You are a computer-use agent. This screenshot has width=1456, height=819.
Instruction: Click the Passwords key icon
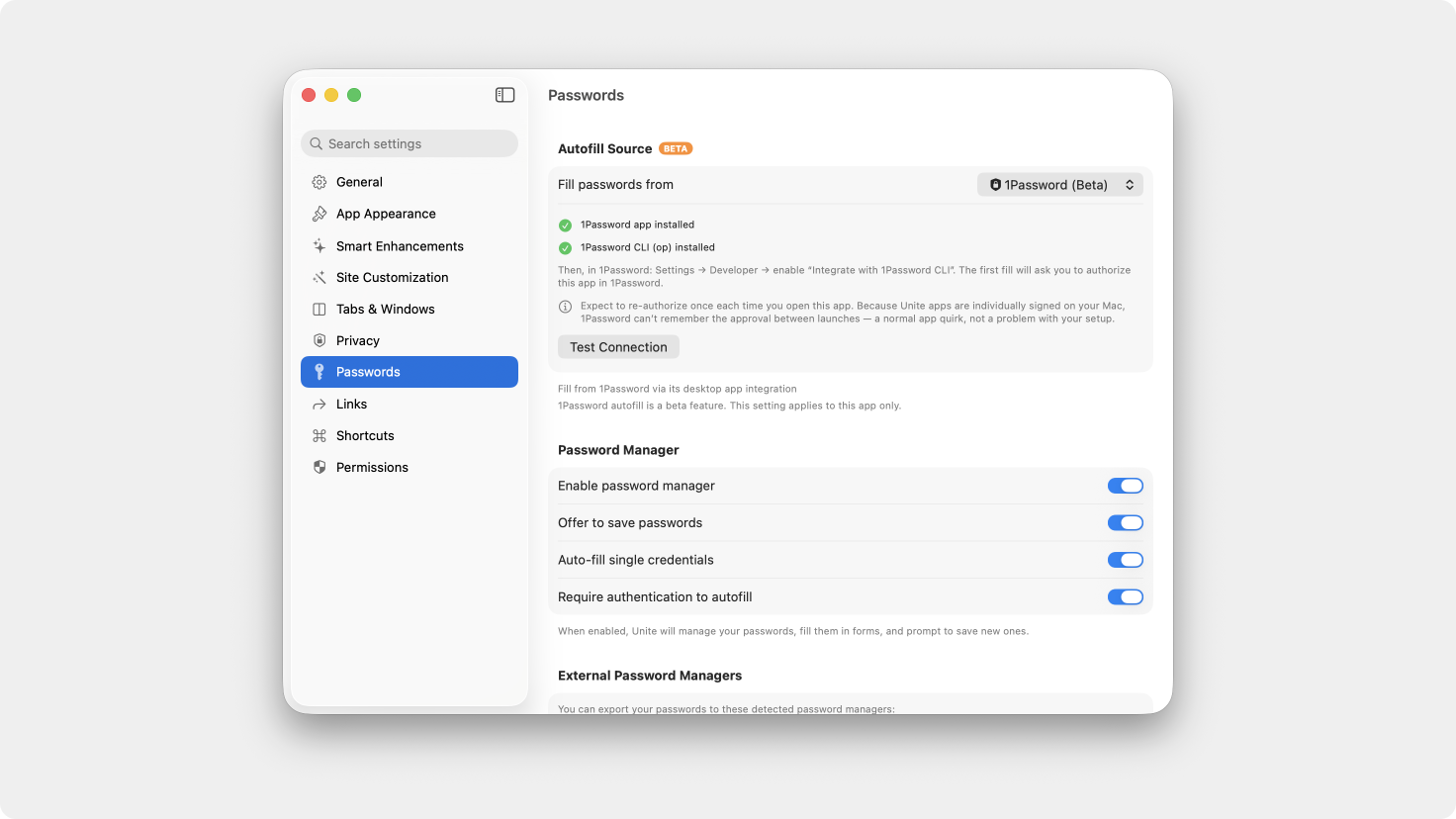click(319, 372)
